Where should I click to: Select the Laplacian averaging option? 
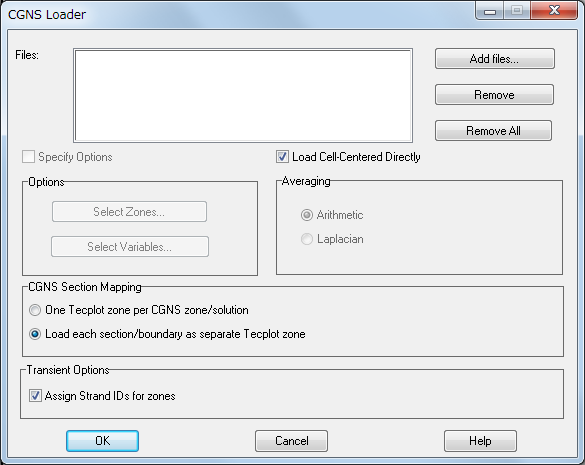307,239
